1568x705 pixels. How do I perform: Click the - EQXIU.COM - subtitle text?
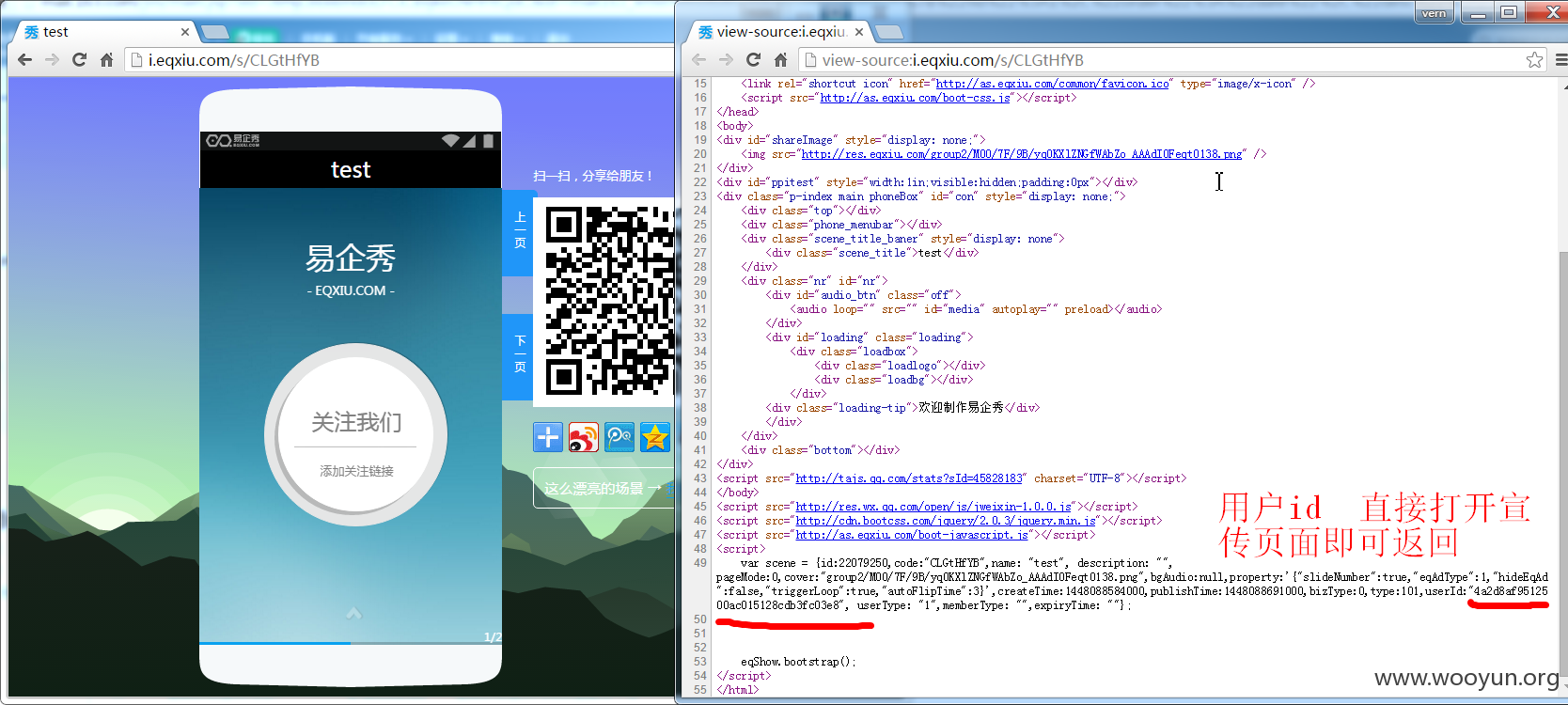click(351, 290)
